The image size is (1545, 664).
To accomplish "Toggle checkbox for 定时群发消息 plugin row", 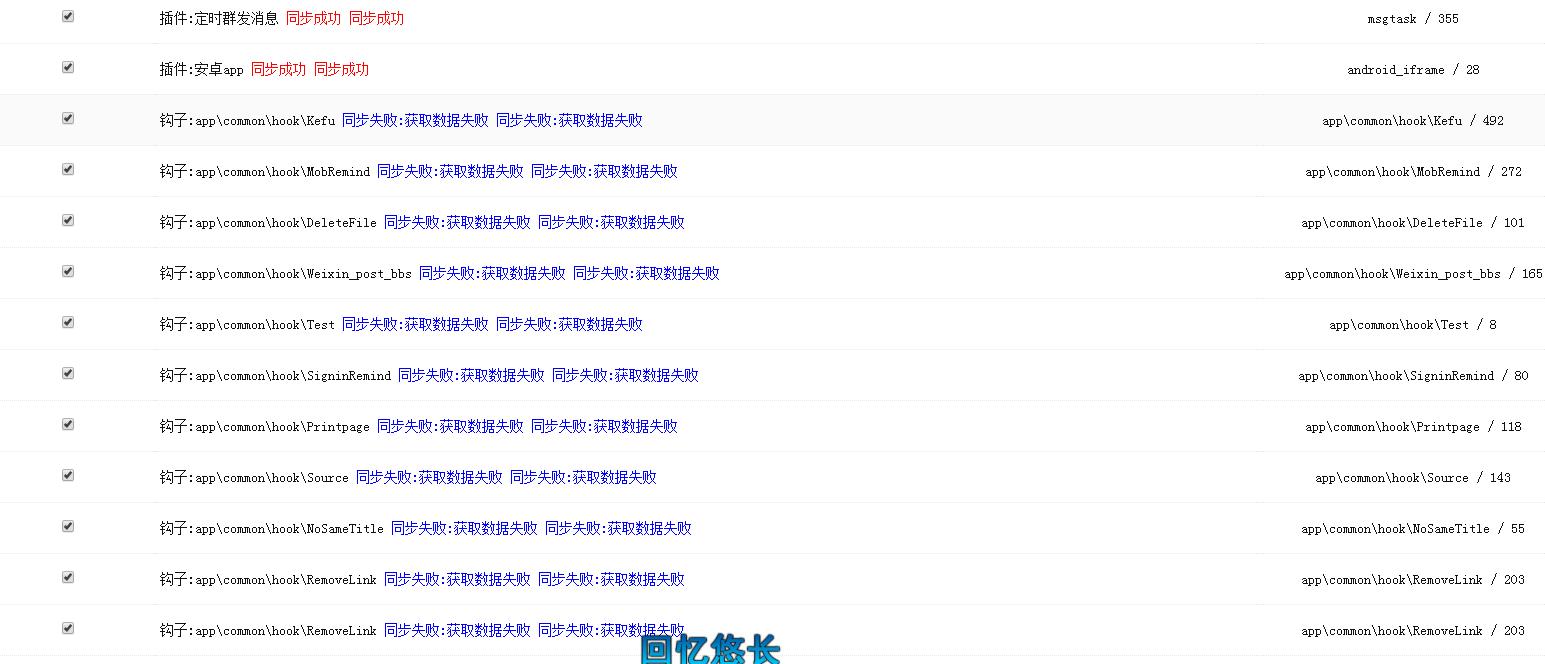I will pyautogui.click(x=68, y=17).
